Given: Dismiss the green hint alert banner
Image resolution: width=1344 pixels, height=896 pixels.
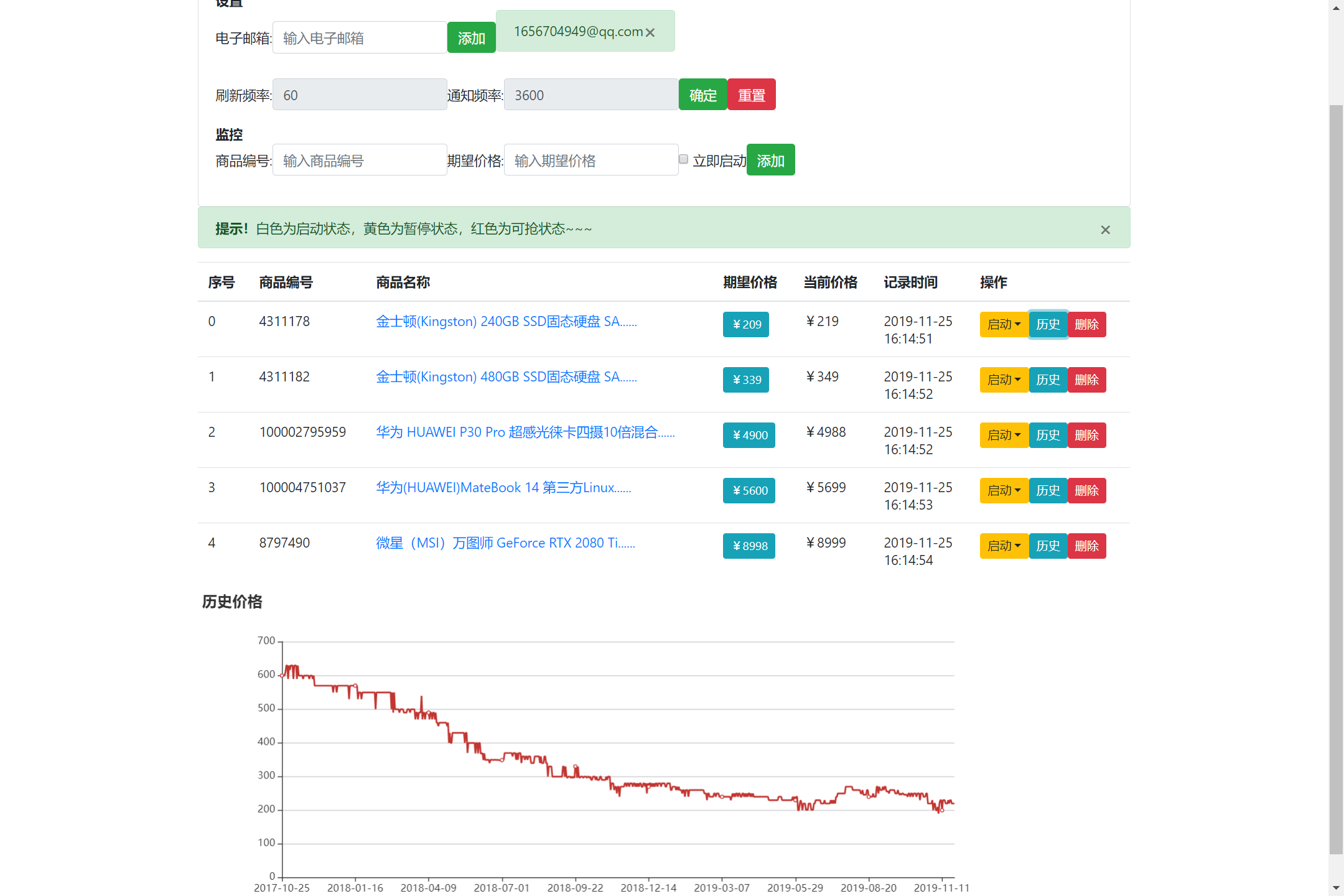Looking at the screenshot, I should 1105,230.
